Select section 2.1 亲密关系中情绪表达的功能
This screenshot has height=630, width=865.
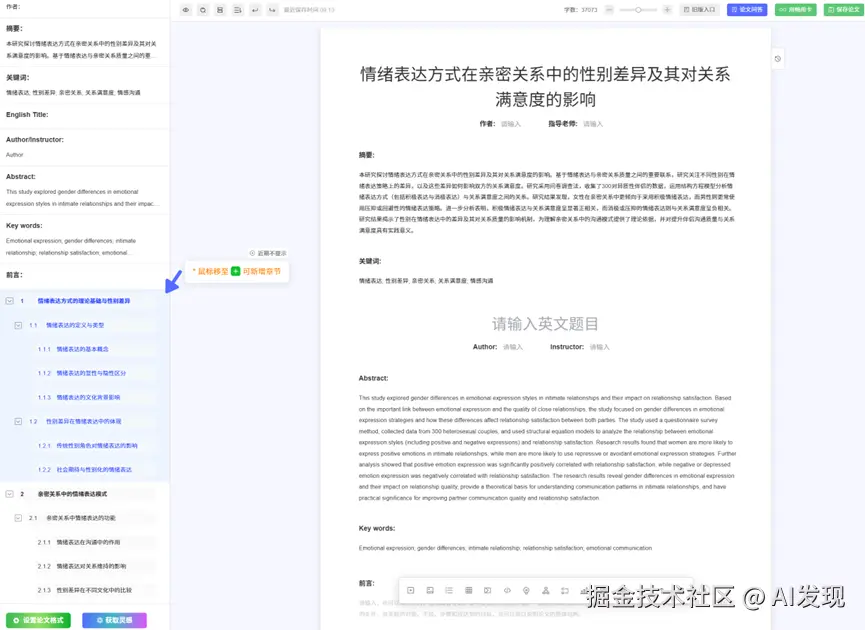[81, 518]
